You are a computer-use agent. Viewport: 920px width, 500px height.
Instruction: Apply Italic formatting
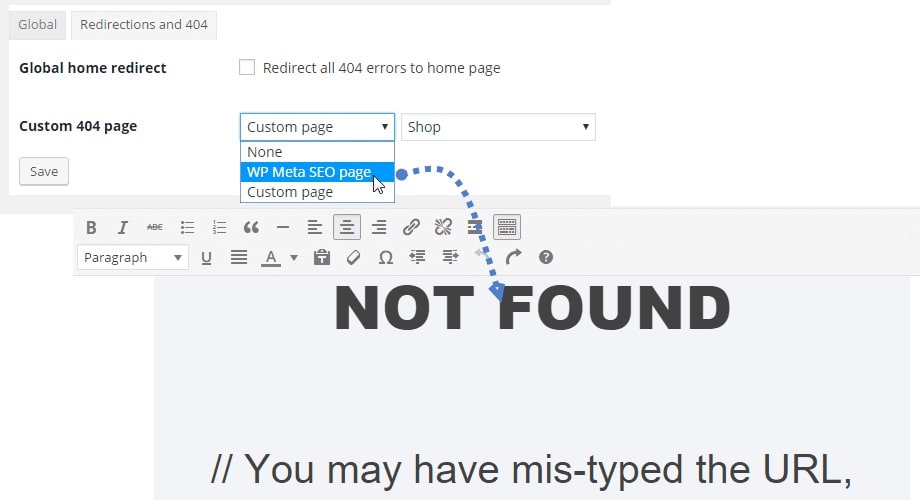click(x=123, y=228)
